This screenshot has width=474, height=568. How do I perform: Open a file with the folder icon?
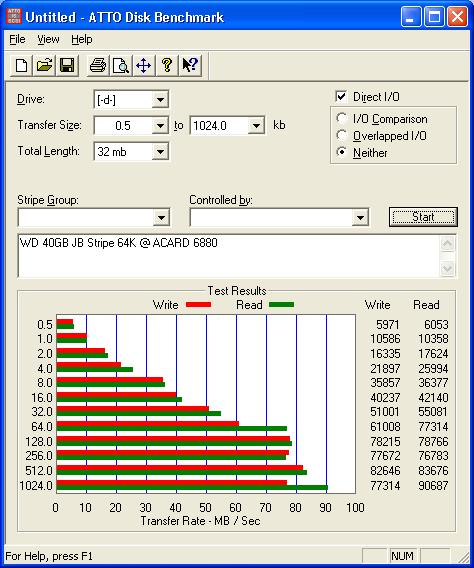click(44, 66)
